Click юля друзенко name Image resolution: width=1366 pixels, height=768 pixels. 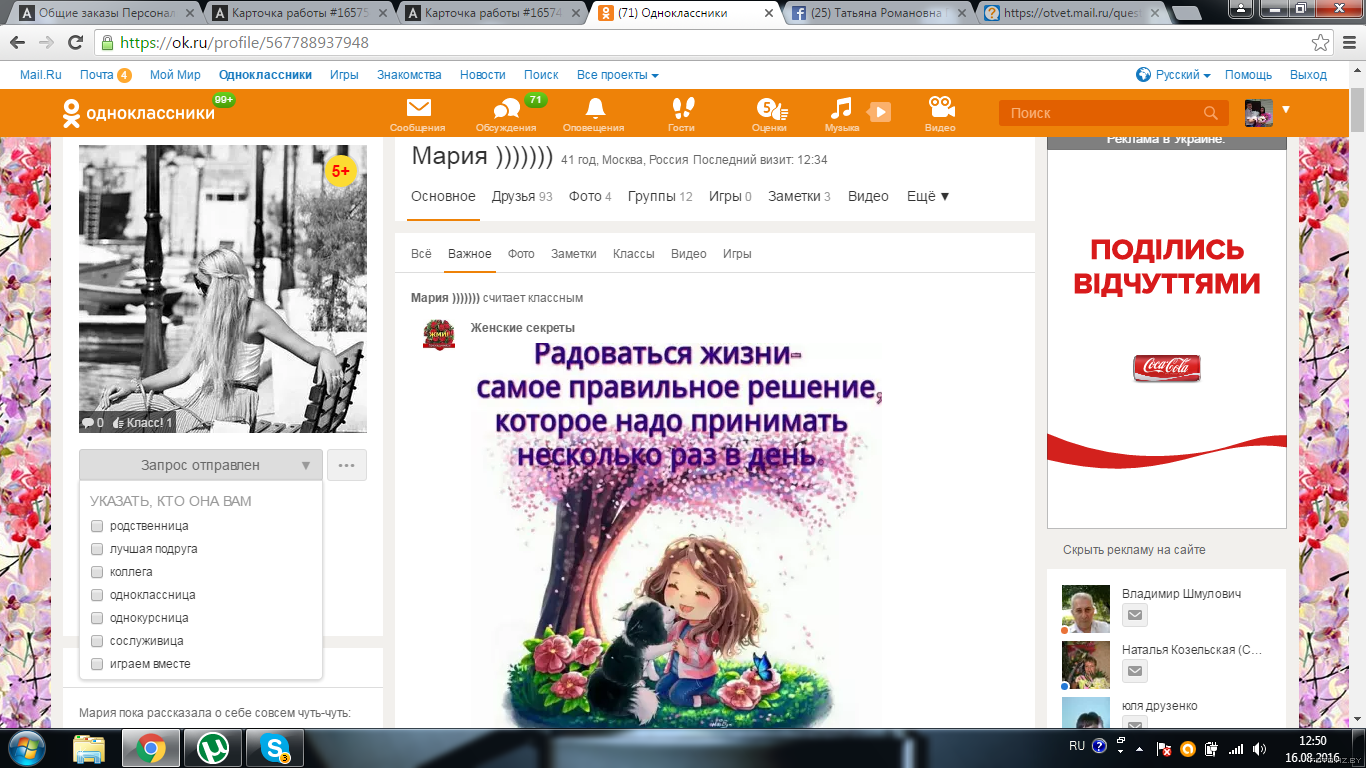[x=1159, y=706]
